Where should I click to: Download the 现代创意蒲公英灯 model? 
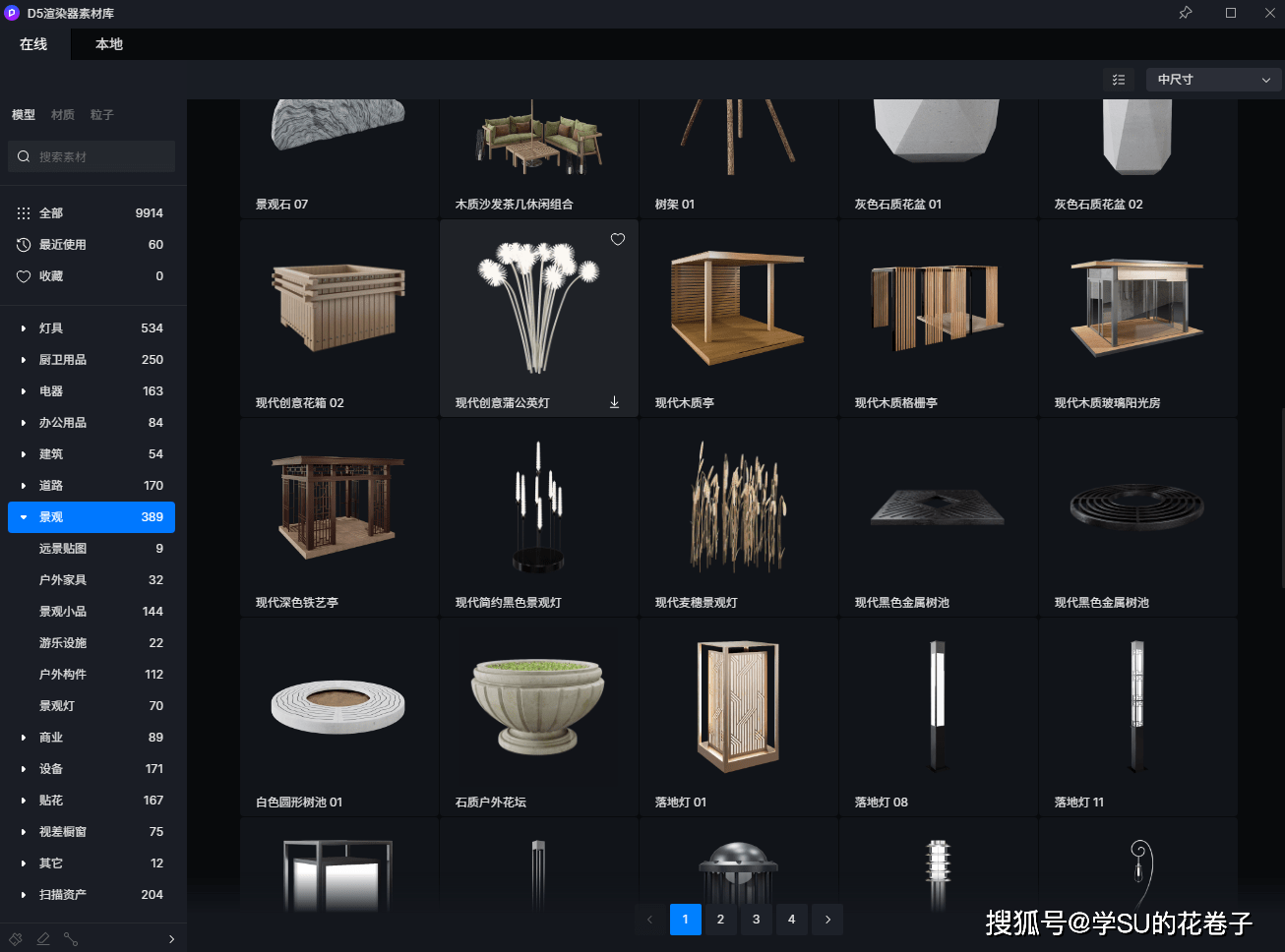[614, 402]
